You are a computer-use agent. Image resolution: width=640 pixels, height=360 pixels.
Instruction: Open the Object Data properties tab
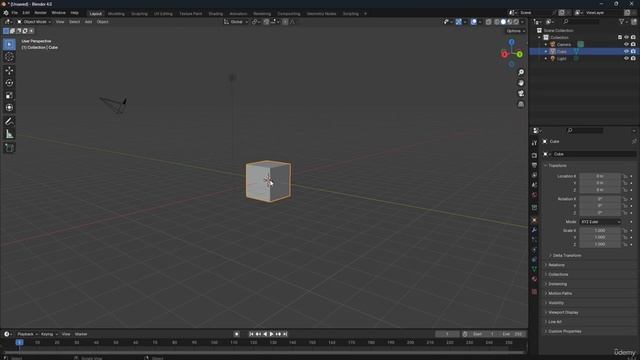point(534,269)
